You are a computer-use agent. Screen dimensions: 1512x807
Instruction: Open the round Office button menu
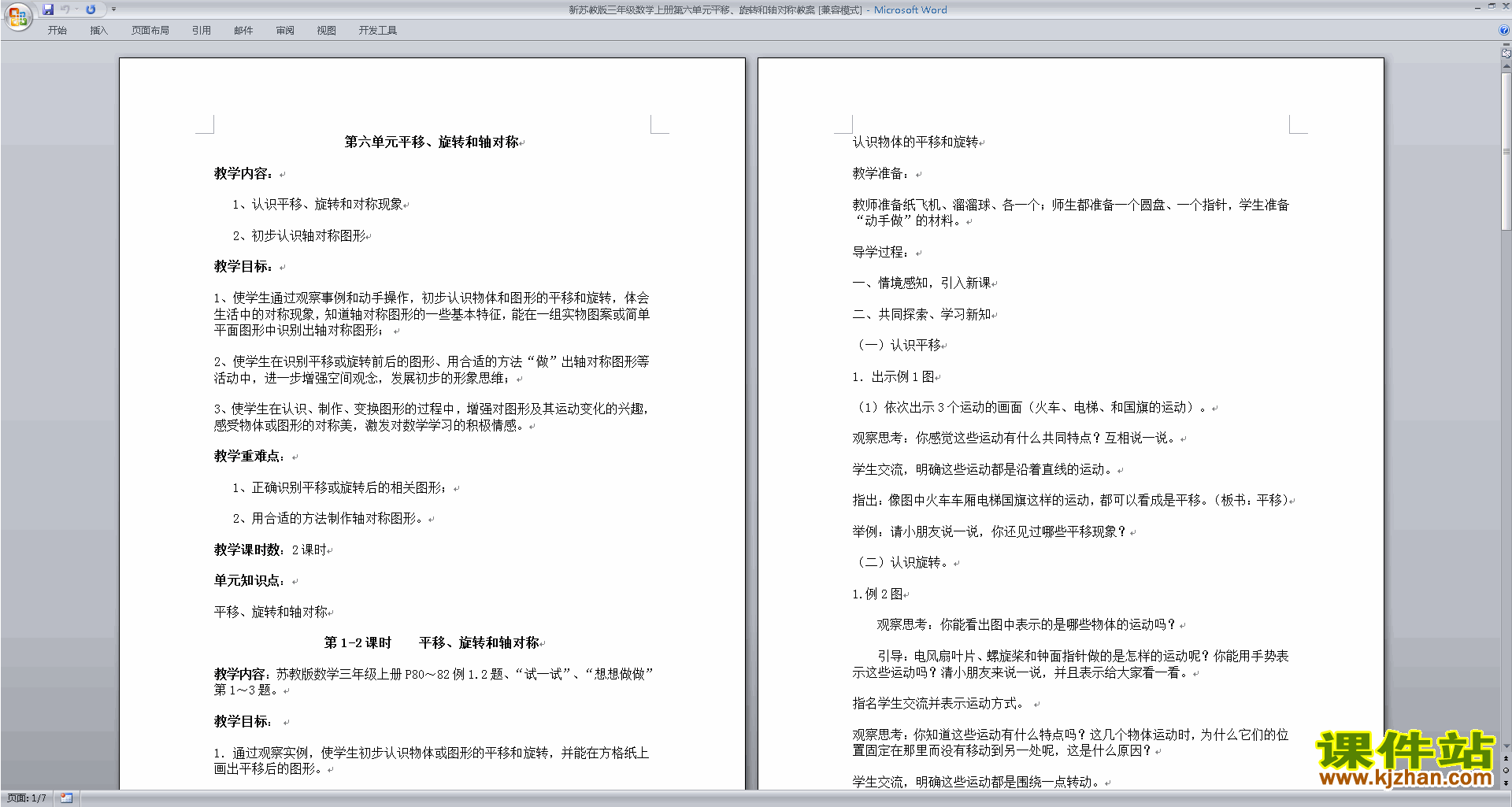17,16
